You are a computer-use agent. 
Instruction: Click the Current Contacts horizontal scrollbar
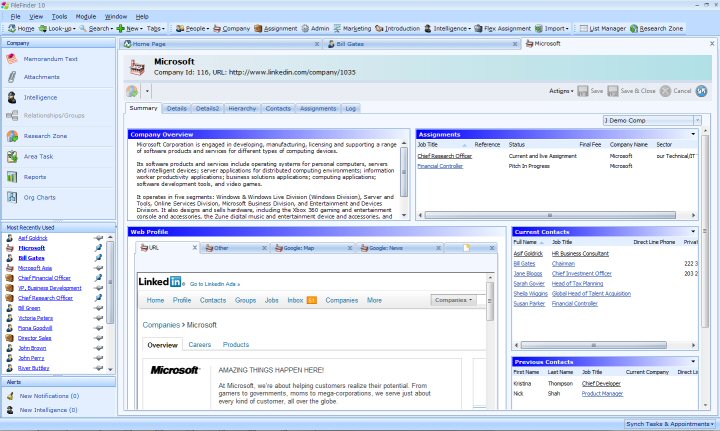(x=594, y=345)
